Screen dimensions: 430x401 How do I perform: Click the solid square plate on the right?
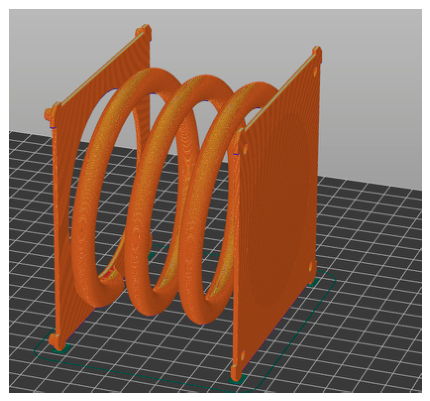[277, 213]
